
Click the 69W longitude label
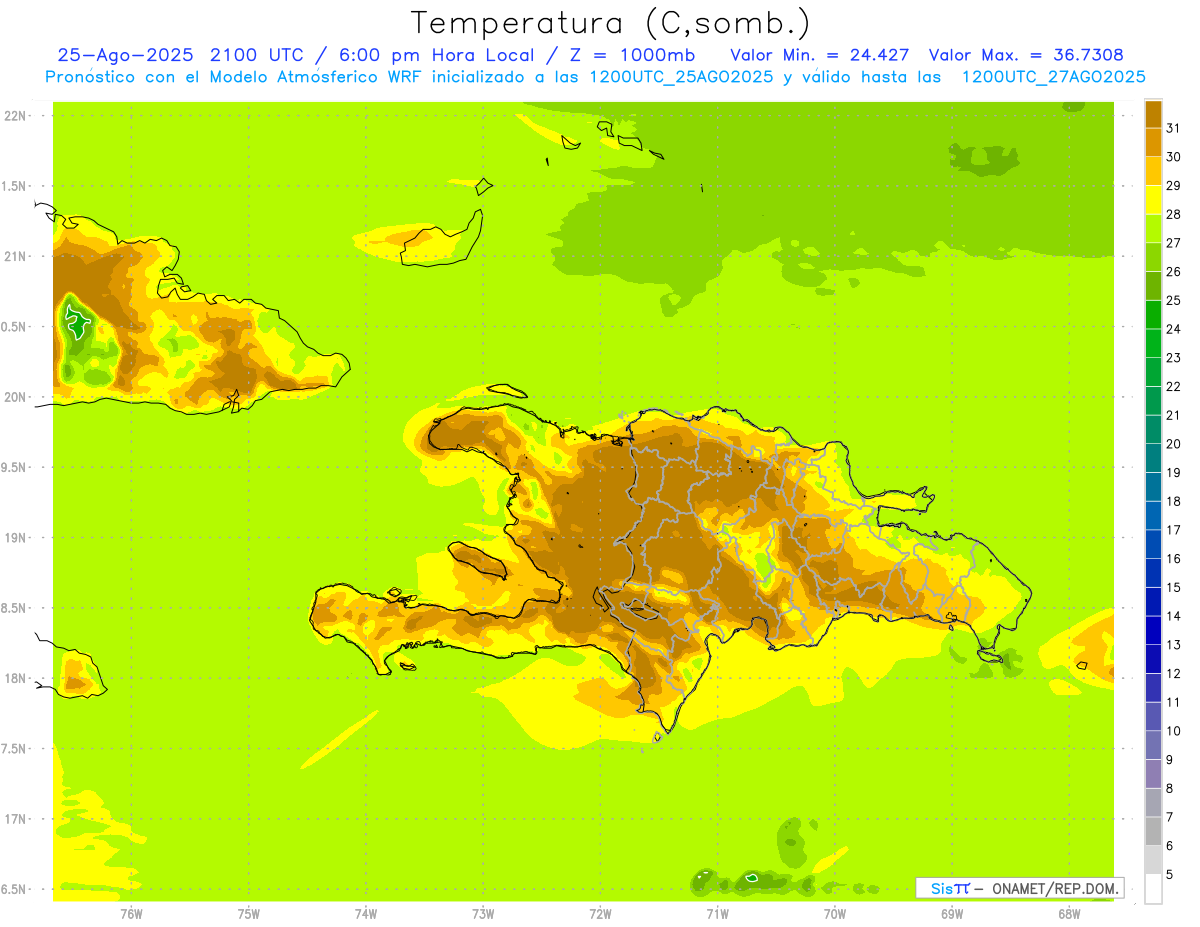952,914
